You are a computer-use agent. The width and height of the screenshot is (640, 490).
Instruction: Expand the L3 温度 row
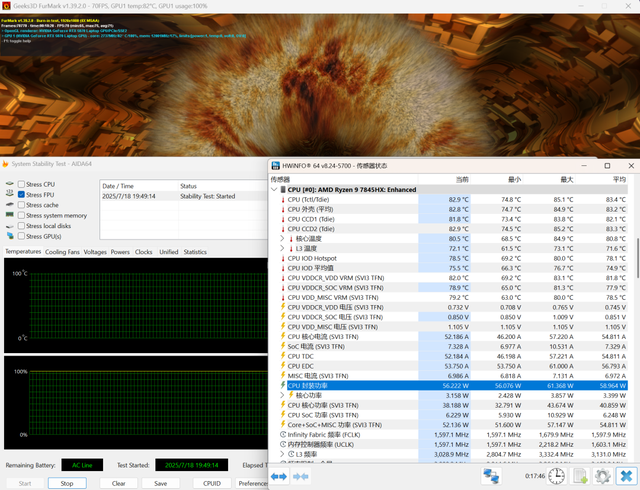pos(282,248)
